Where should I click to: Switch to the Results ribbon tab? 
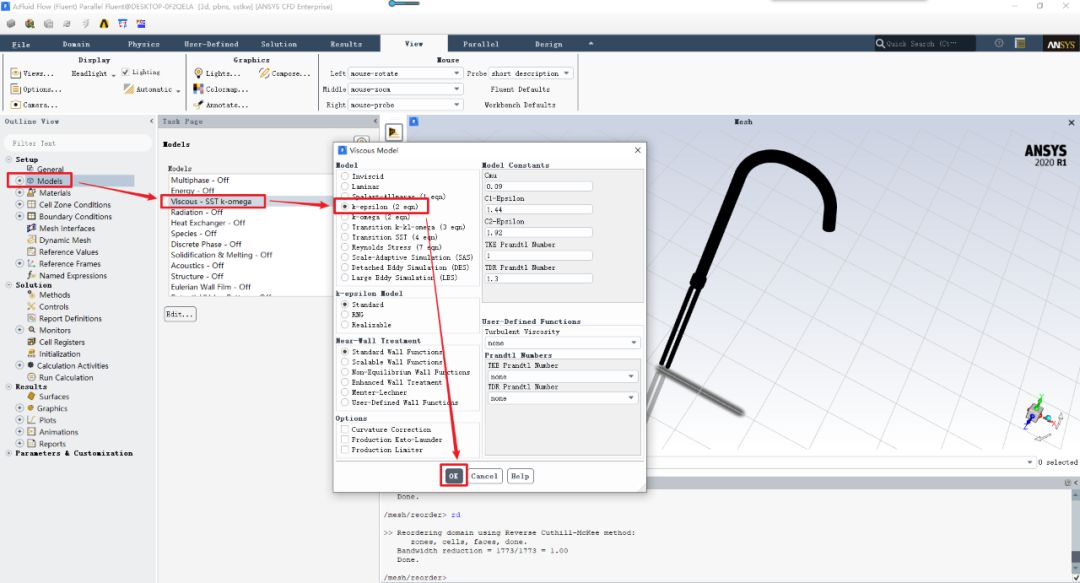(x=346, y=44)
